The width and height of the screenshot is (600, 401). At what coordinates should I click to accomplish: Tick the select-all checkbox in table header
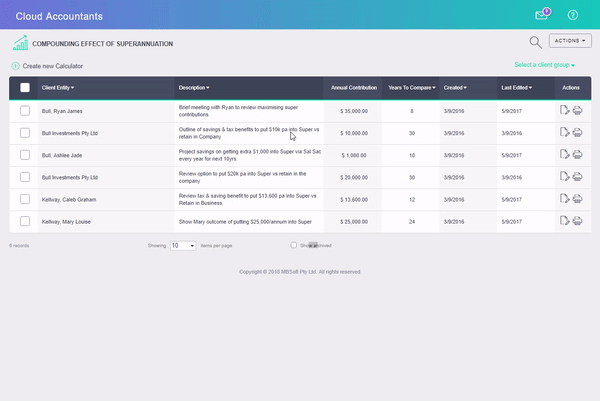pos(25,88)
